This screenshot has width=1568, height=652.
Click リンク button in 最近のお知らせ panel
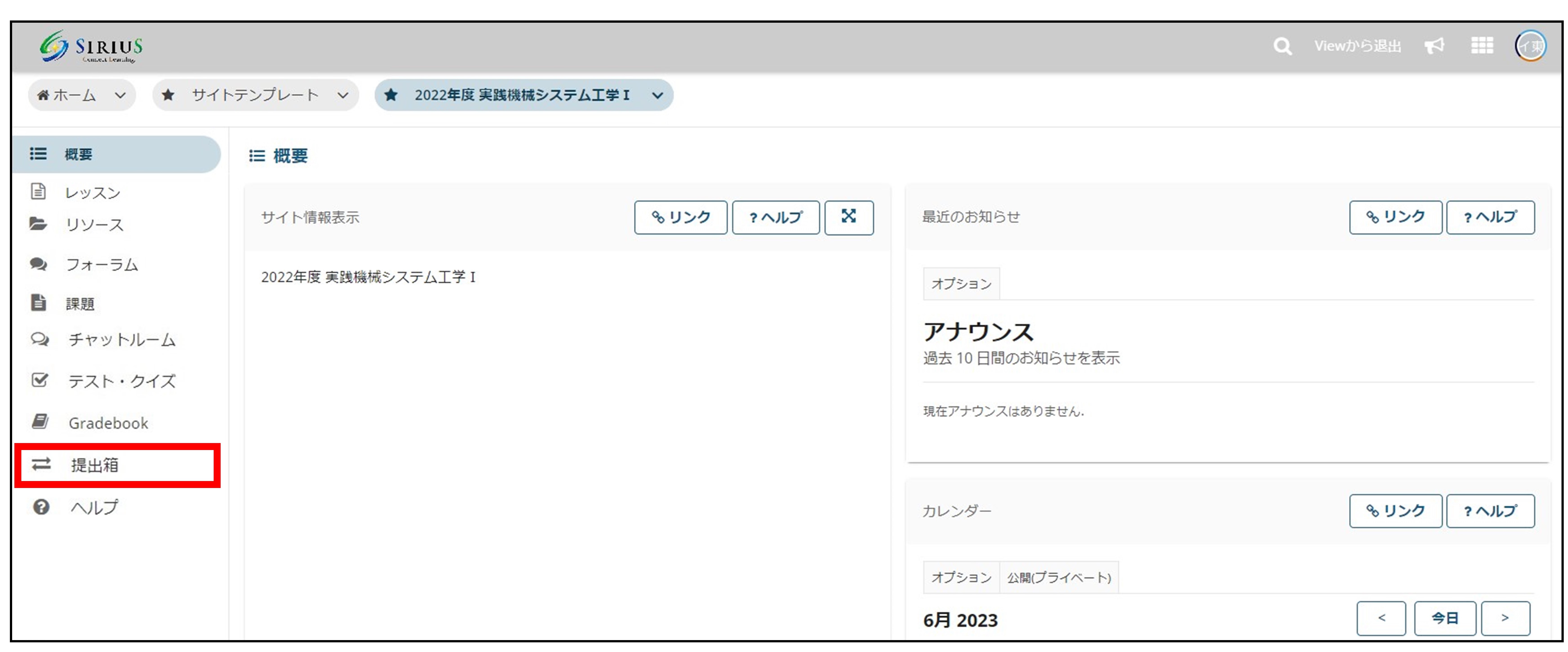click(1395, 217)
